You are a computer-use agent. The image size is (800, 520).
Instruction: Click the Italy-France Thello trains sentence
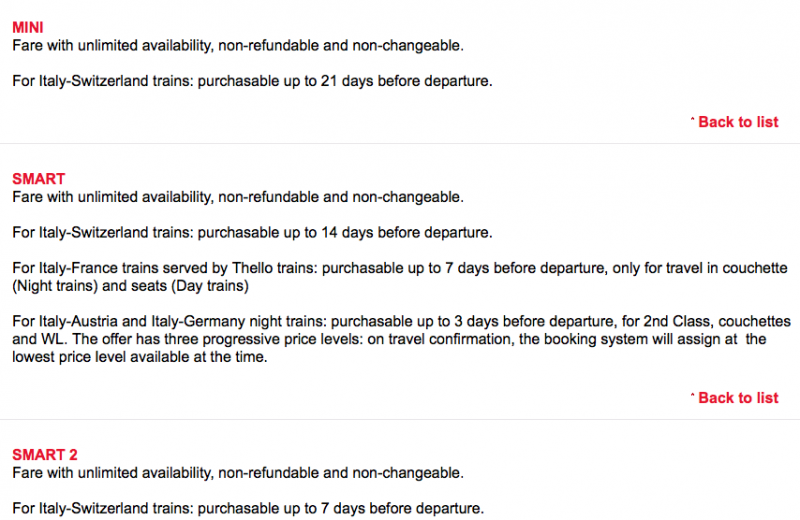400,277
